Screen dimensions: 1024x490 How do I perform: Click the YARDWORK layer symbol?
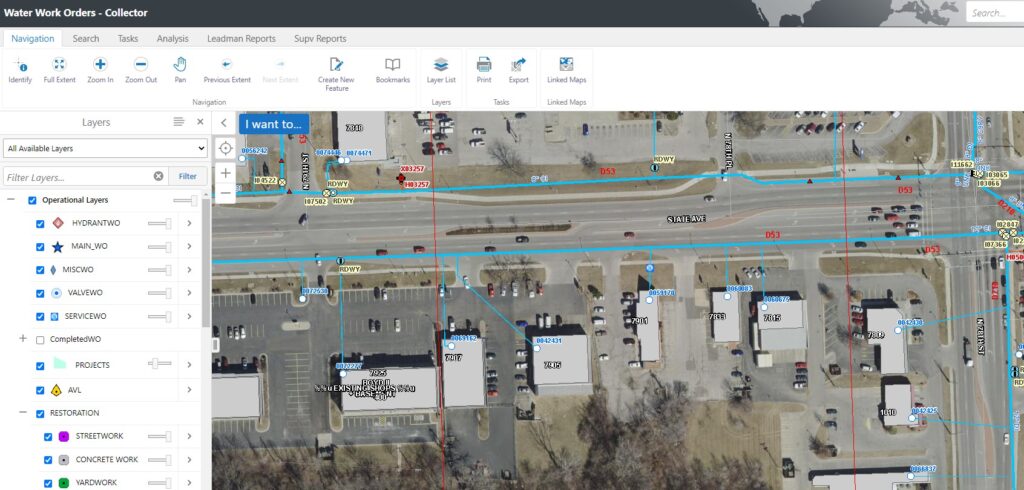click(x=63, y=483)
